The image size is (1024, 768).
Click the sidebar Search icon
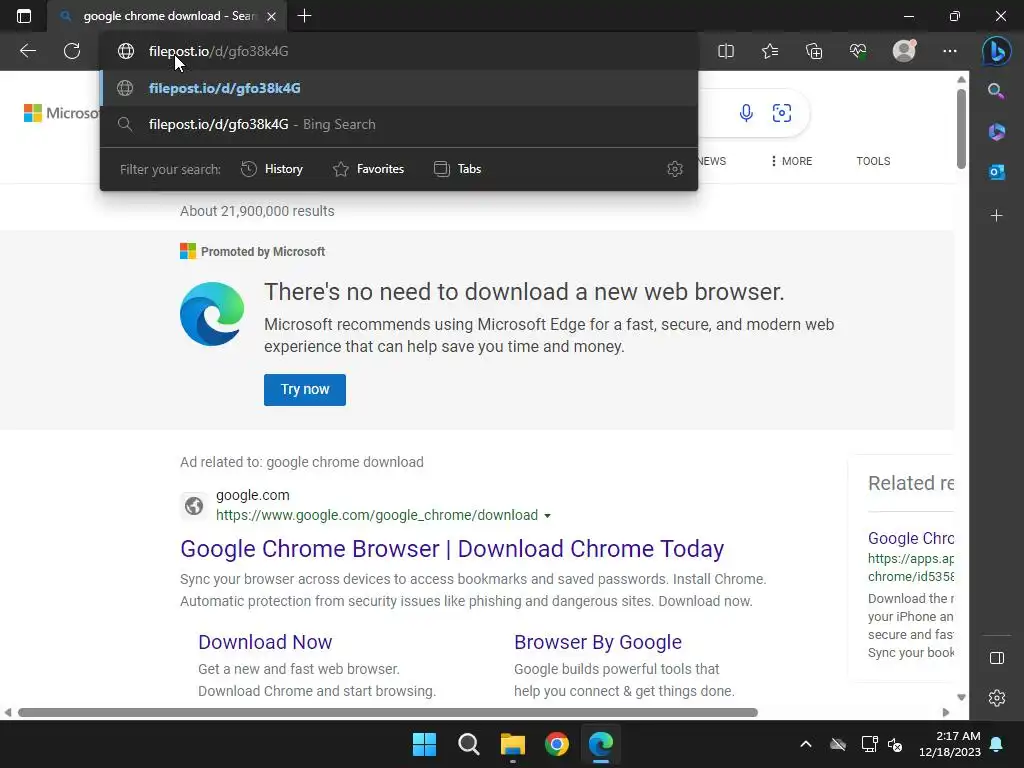pyautogui.click(x=996, y=91)
